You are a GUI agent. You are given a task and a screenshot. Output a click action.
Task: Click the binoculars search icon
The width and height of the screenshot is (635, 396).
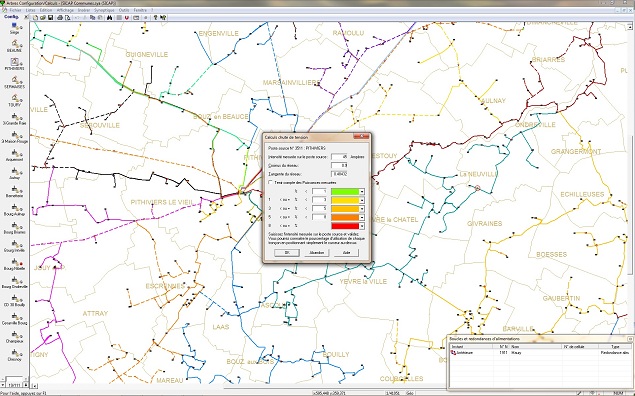tap(109, 17)
